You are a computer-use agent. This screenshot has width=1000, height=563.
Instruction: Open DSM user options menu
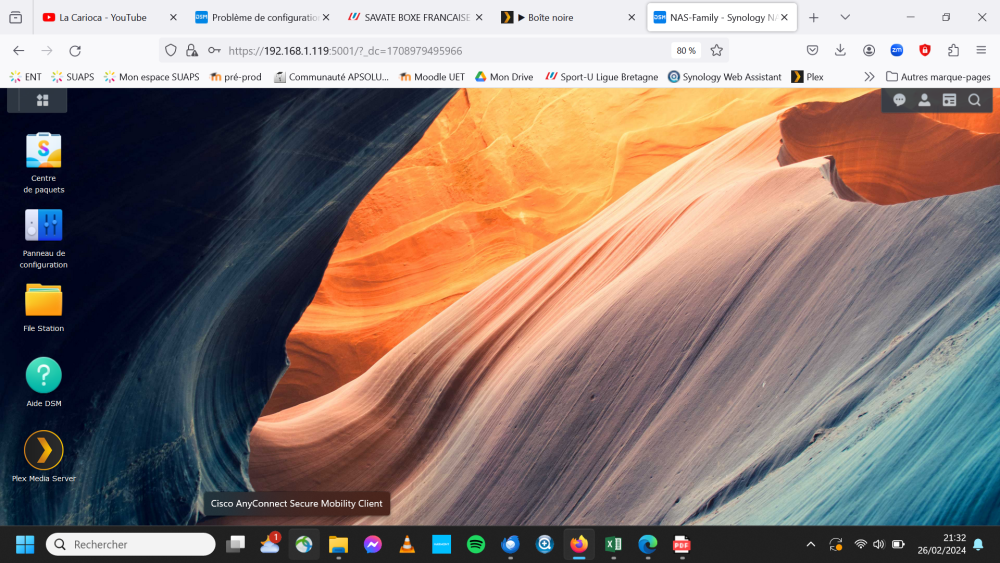pos(924,100)
